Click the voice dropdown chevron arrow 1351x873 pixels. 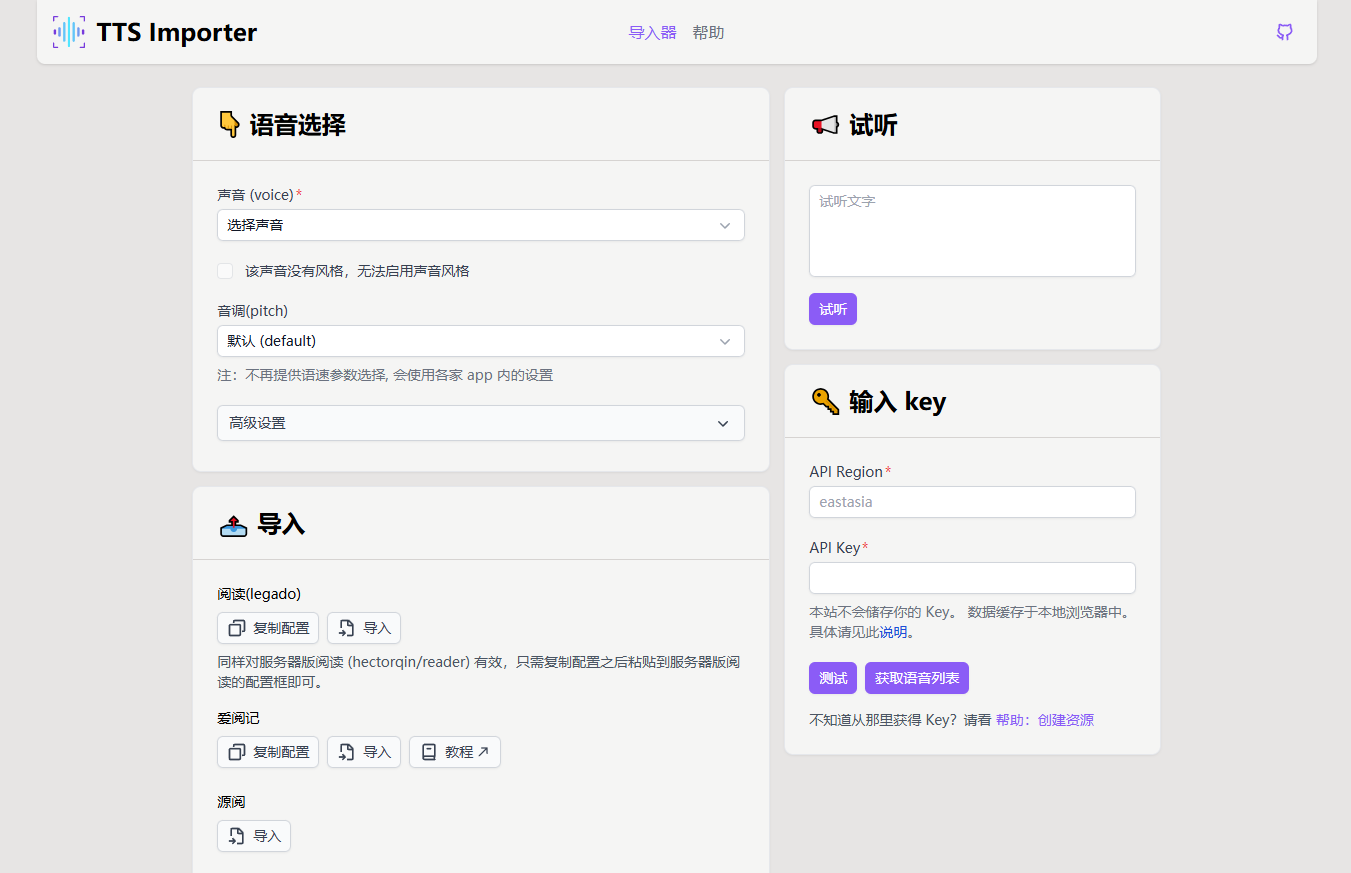tap(725, 226)
